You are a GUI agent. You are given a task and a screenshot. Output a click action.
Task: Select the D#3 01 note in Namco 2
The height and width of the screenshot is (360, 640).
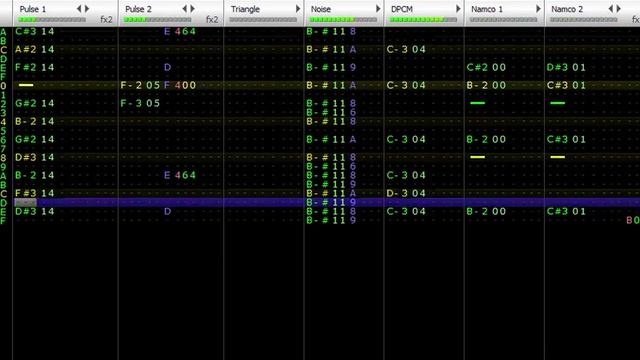point(566,67)
